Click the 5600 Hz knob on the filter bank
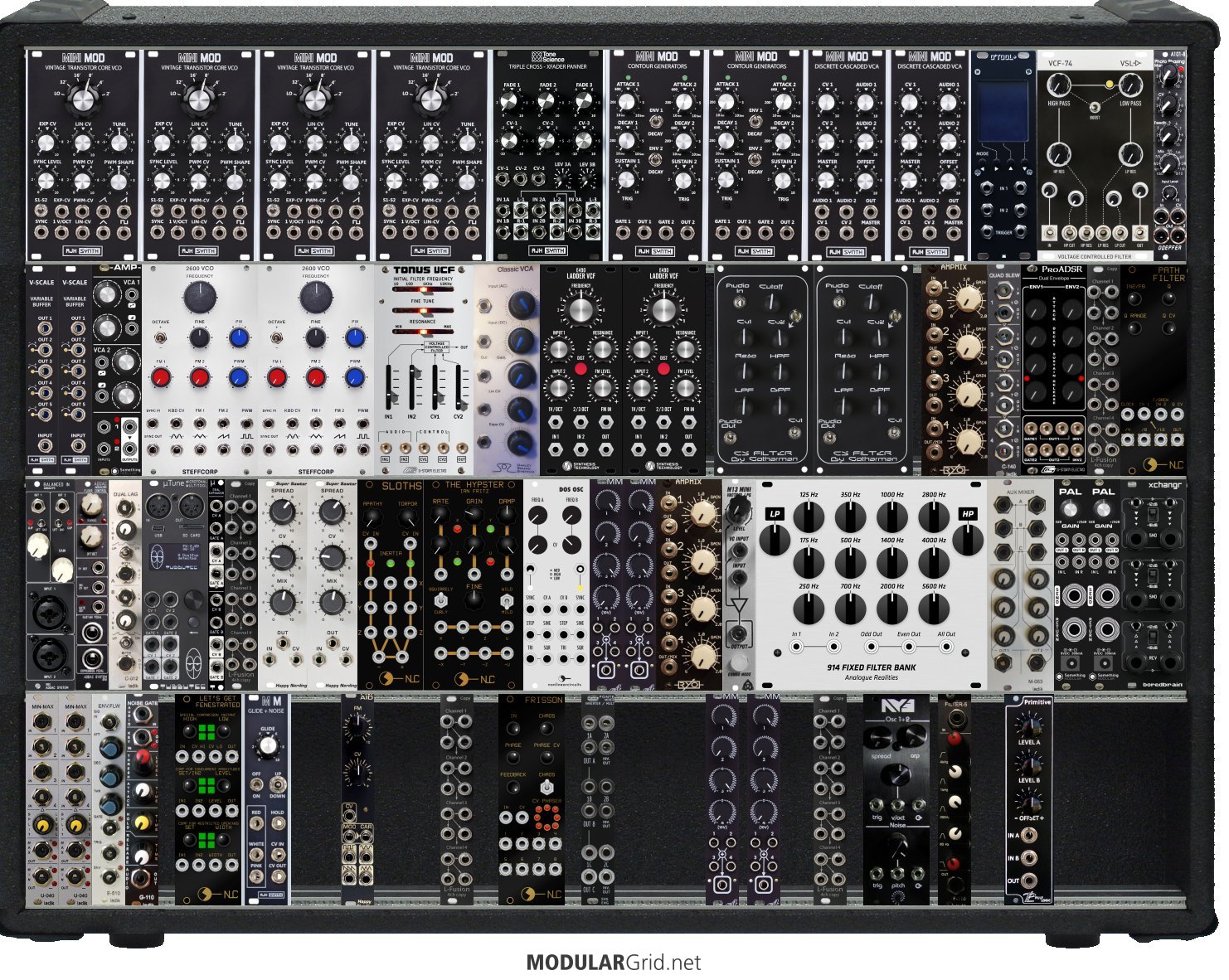 click(933, 609)
